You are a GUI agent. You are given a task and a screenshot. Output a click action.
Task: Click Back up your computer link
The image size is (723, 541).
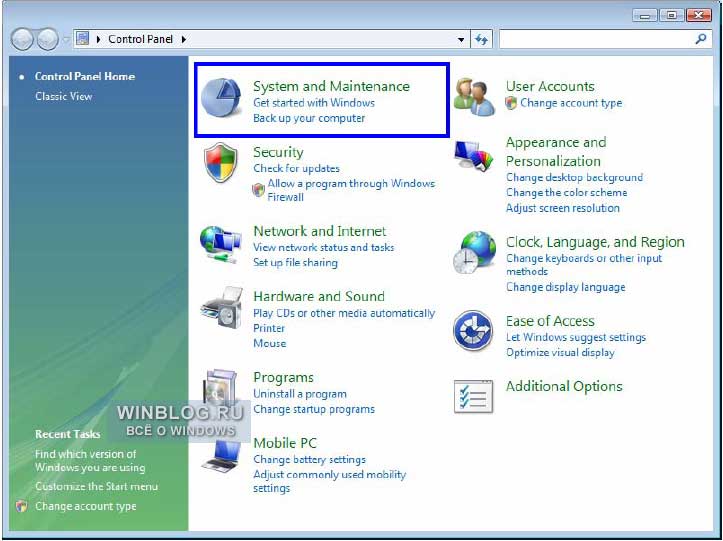(x=309, y=118)
